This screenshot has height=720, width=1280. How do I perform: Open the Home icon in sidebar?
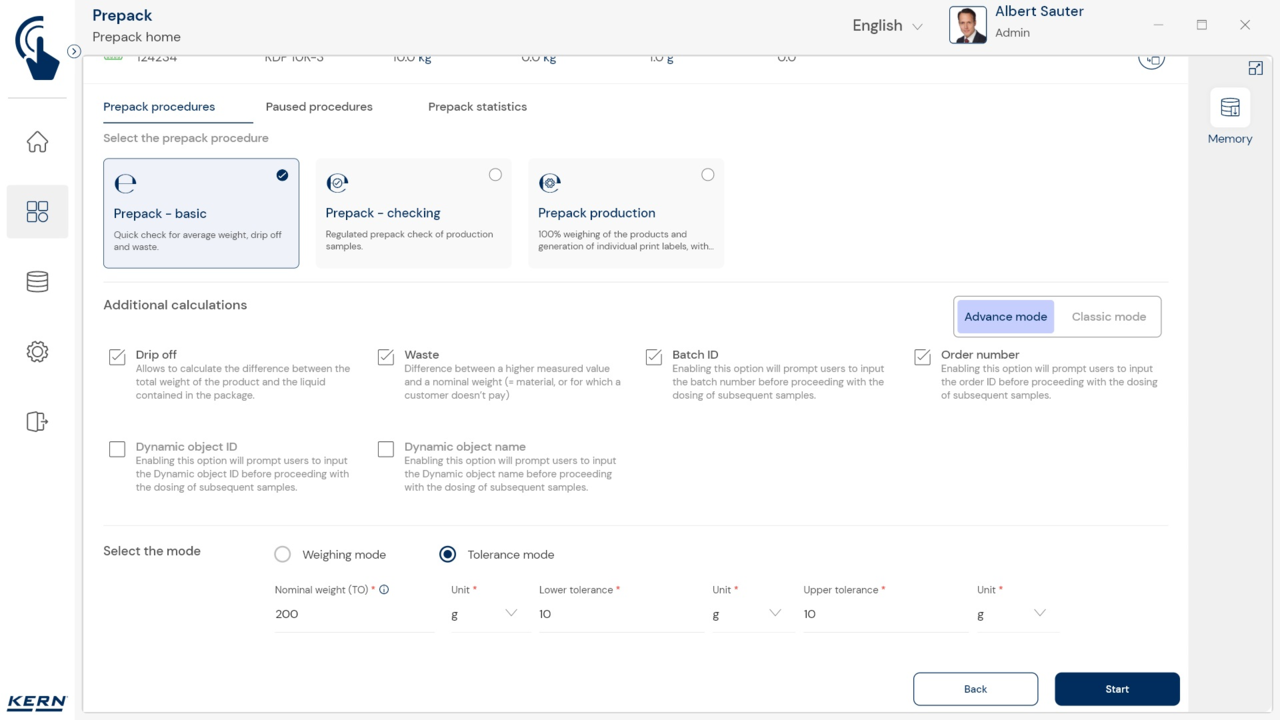pyautogui.click(x=37, y=142)
